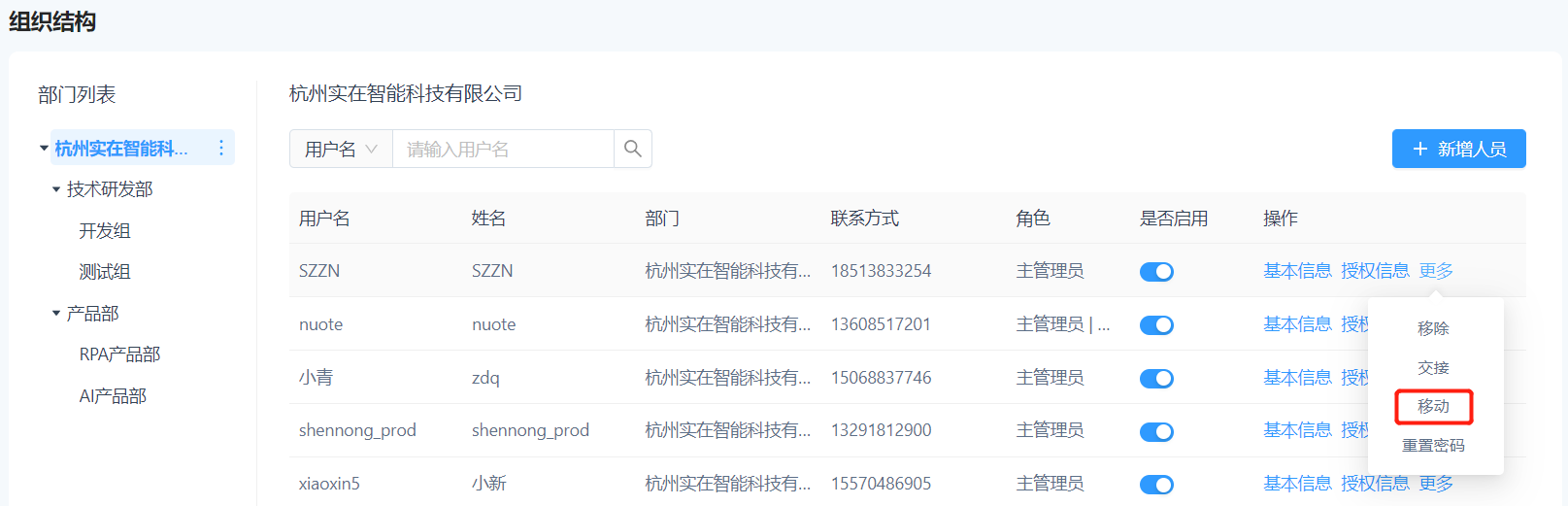Open 基本信息 for user SZZN
The width and height of the screenshot is (1568, 506).
[1297, 271]
